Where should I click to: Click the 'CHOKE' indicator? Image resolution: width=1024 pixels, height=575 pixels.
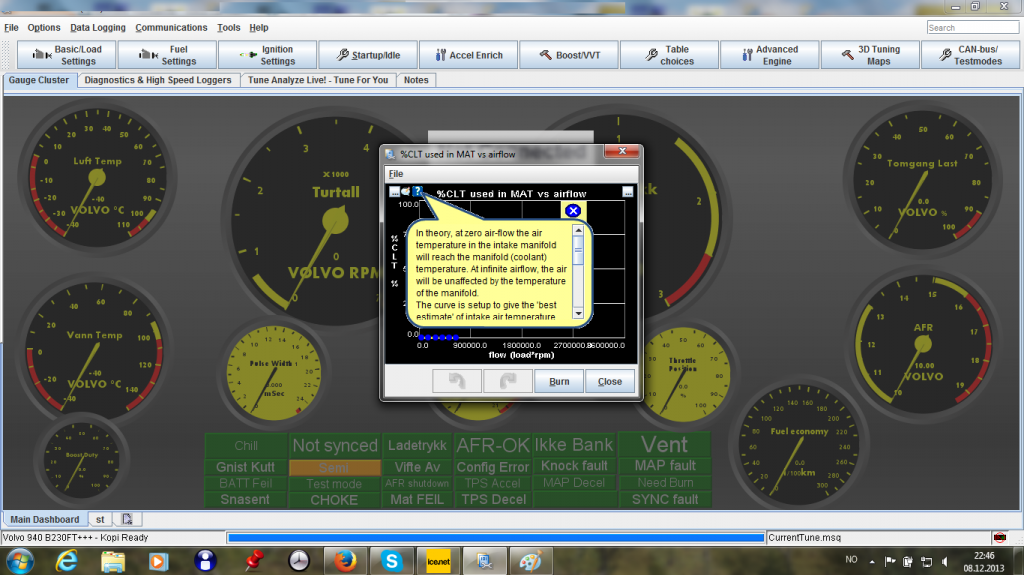click(334, 500)
